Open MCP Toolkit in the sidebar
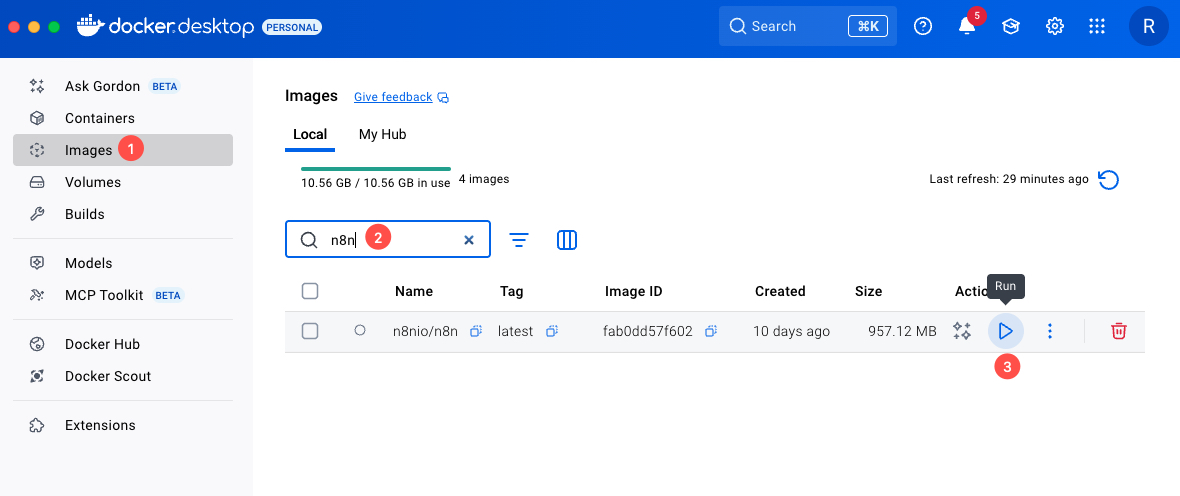Screen dimensions: 1180x496 tap(123, 295)
